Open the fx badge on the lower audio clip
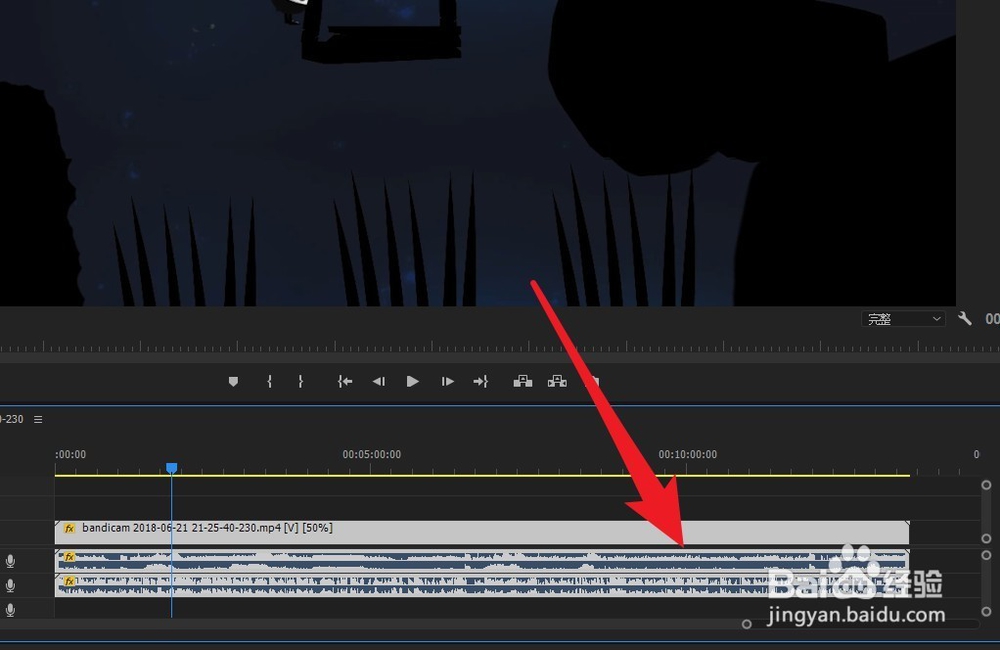 70,581
